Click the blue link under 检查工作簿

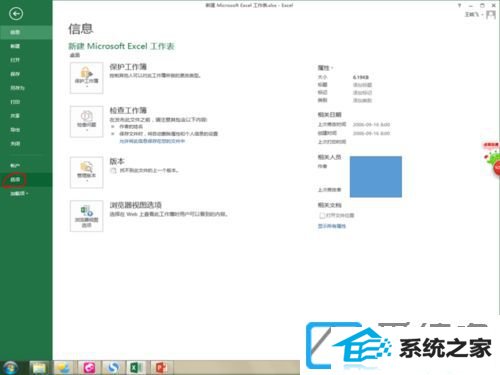pos(152,141)
